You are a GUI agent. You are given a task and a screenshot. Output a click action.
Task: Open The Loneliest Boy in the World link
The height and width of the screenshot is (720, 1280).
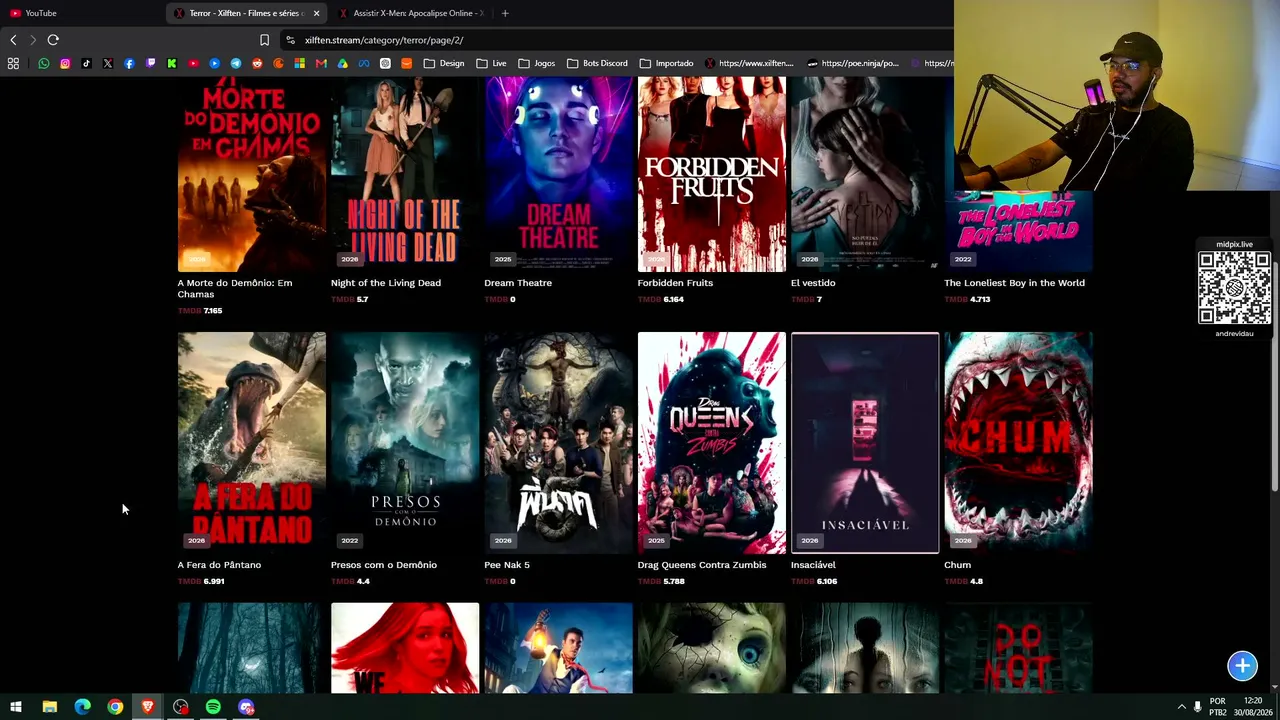pos(1014,283)
